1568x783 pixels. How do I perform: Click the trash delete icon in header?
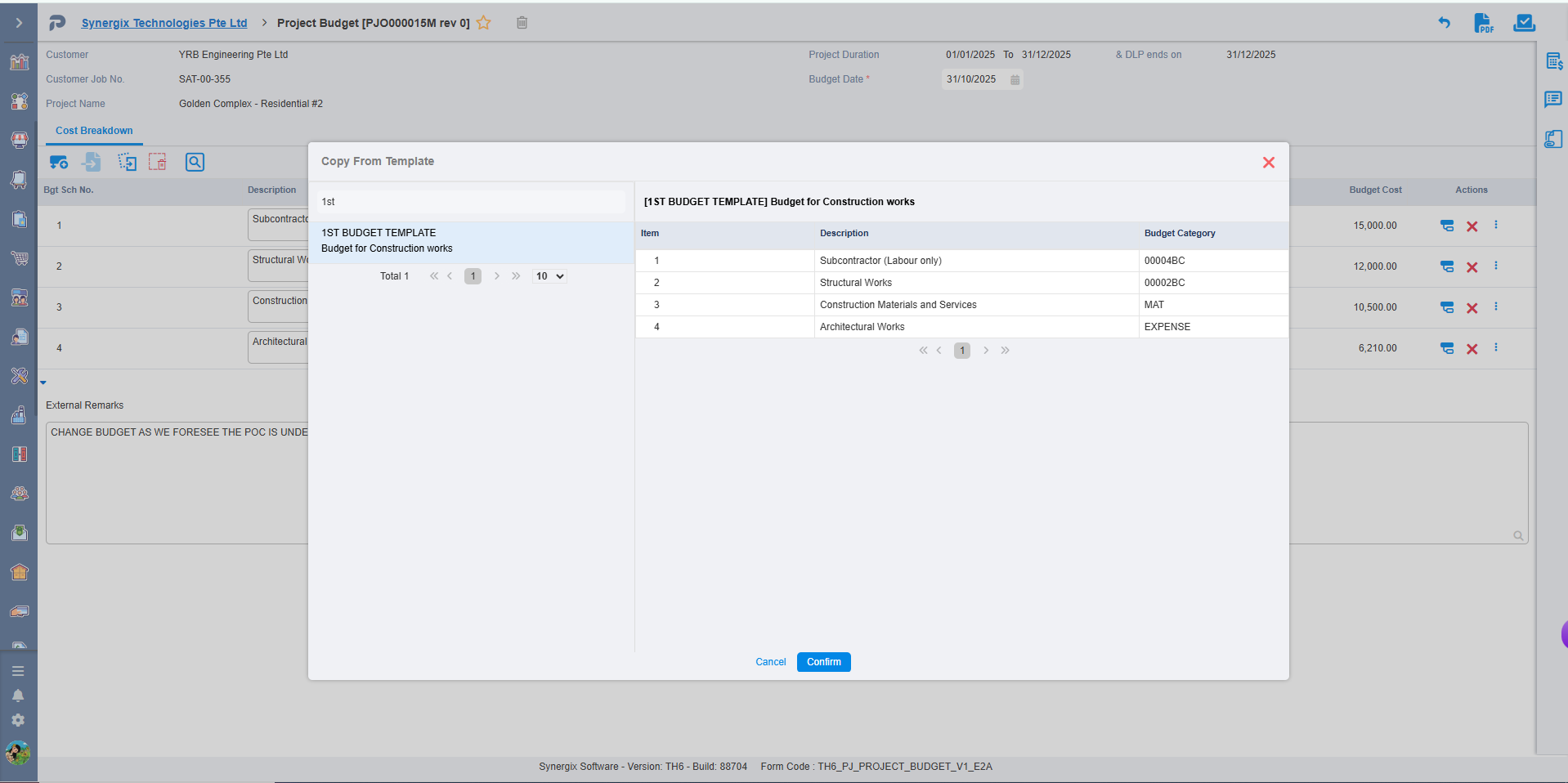pos(522,23)
